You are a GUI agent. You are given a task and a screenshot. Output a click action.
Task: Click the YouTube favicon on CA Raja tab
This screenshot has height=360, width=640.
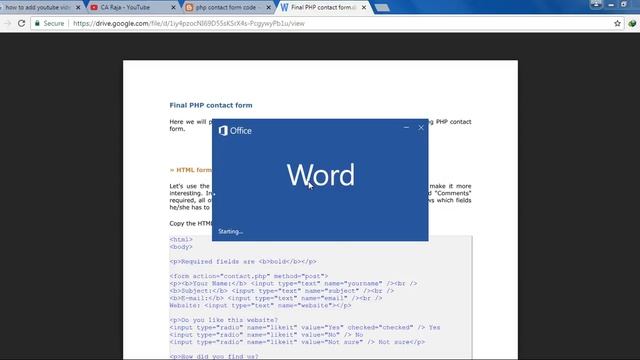pos(94,7)
